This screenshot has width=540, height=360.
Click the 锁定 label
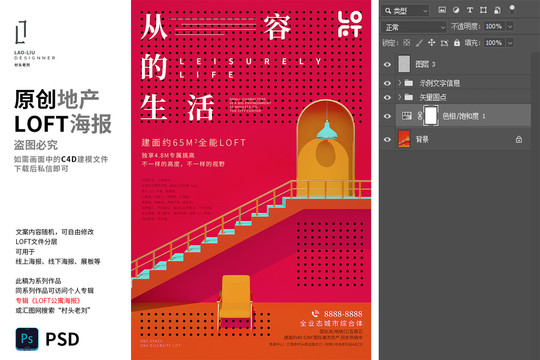click(390, 43)
